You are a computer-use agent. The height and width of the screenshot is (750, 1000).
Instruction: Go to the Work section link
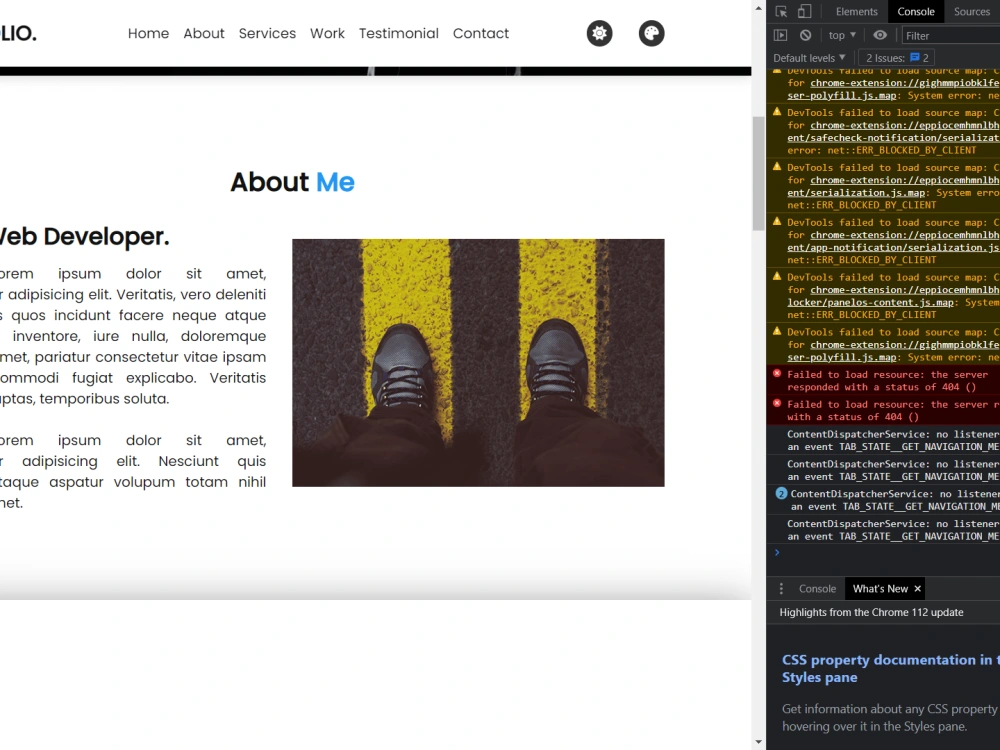[327, 33]
